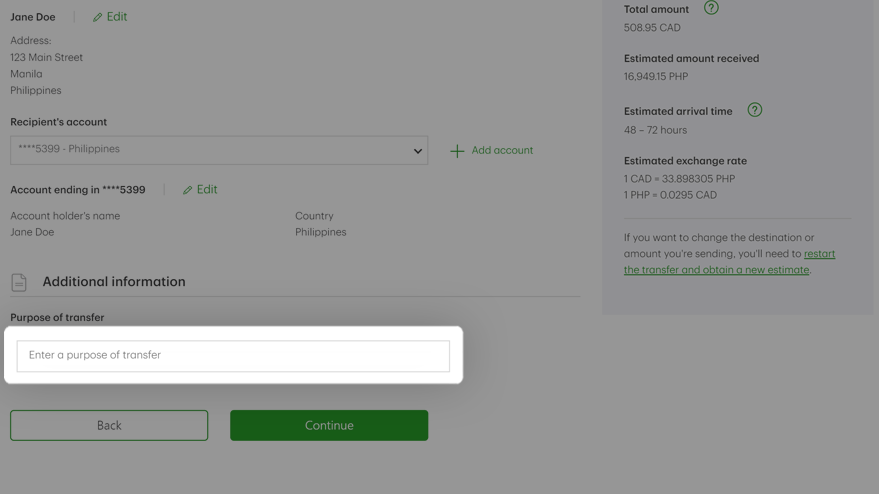Click the Add account link text
Screen dimensions: 879x494
tap(502, 150)
